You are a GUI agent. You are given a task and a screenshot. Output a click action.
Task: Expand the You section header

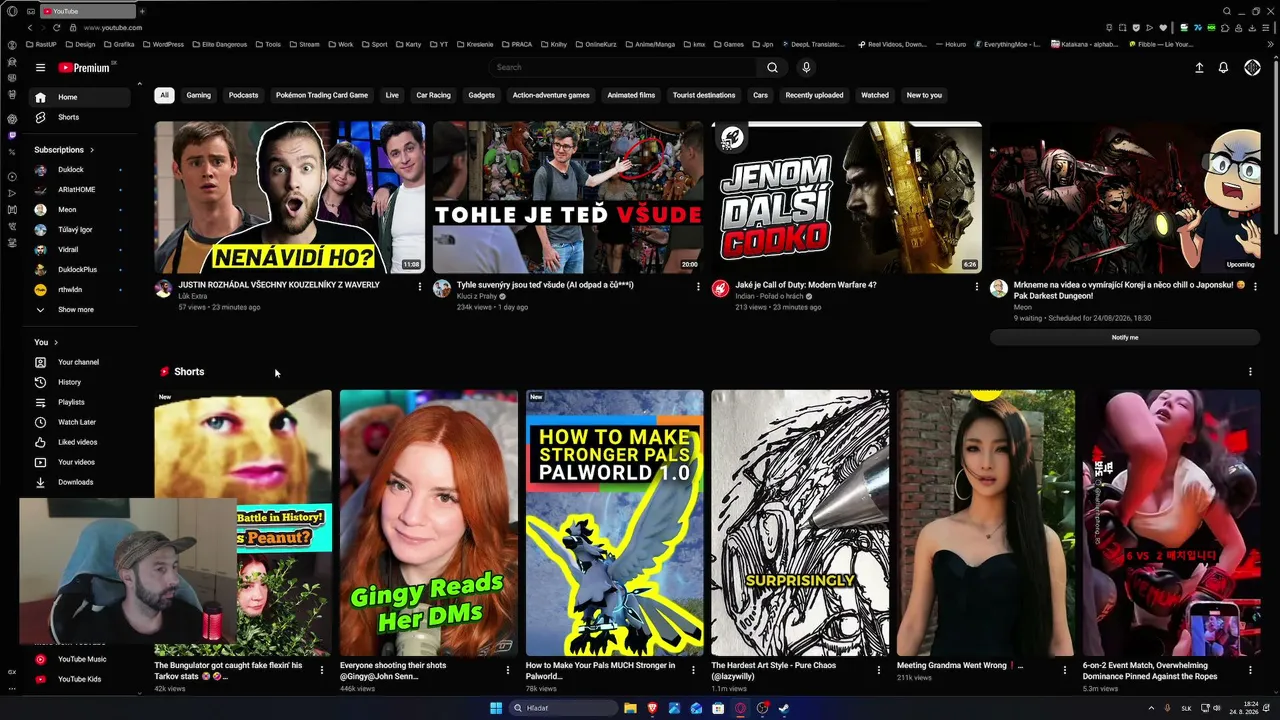[x=46, y=342]
